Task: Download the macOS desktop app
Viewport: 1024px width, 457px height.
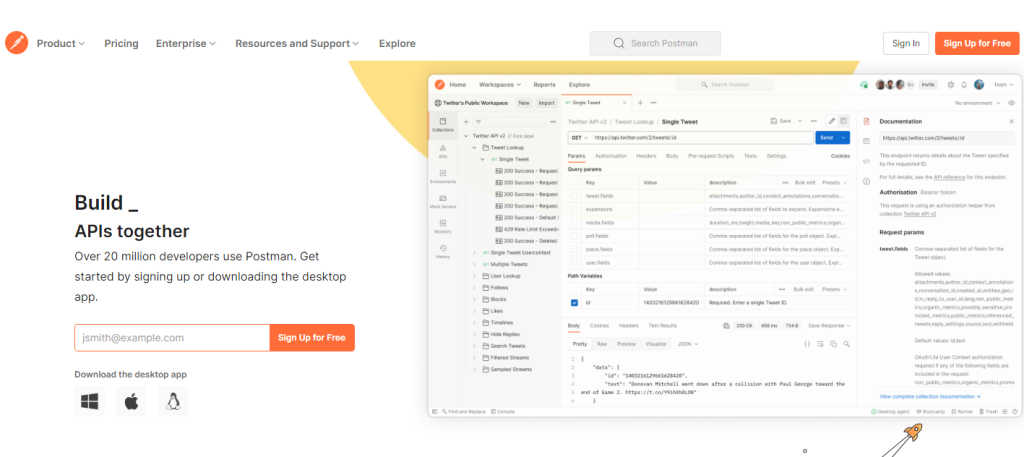Action: (x=131, y=402)
